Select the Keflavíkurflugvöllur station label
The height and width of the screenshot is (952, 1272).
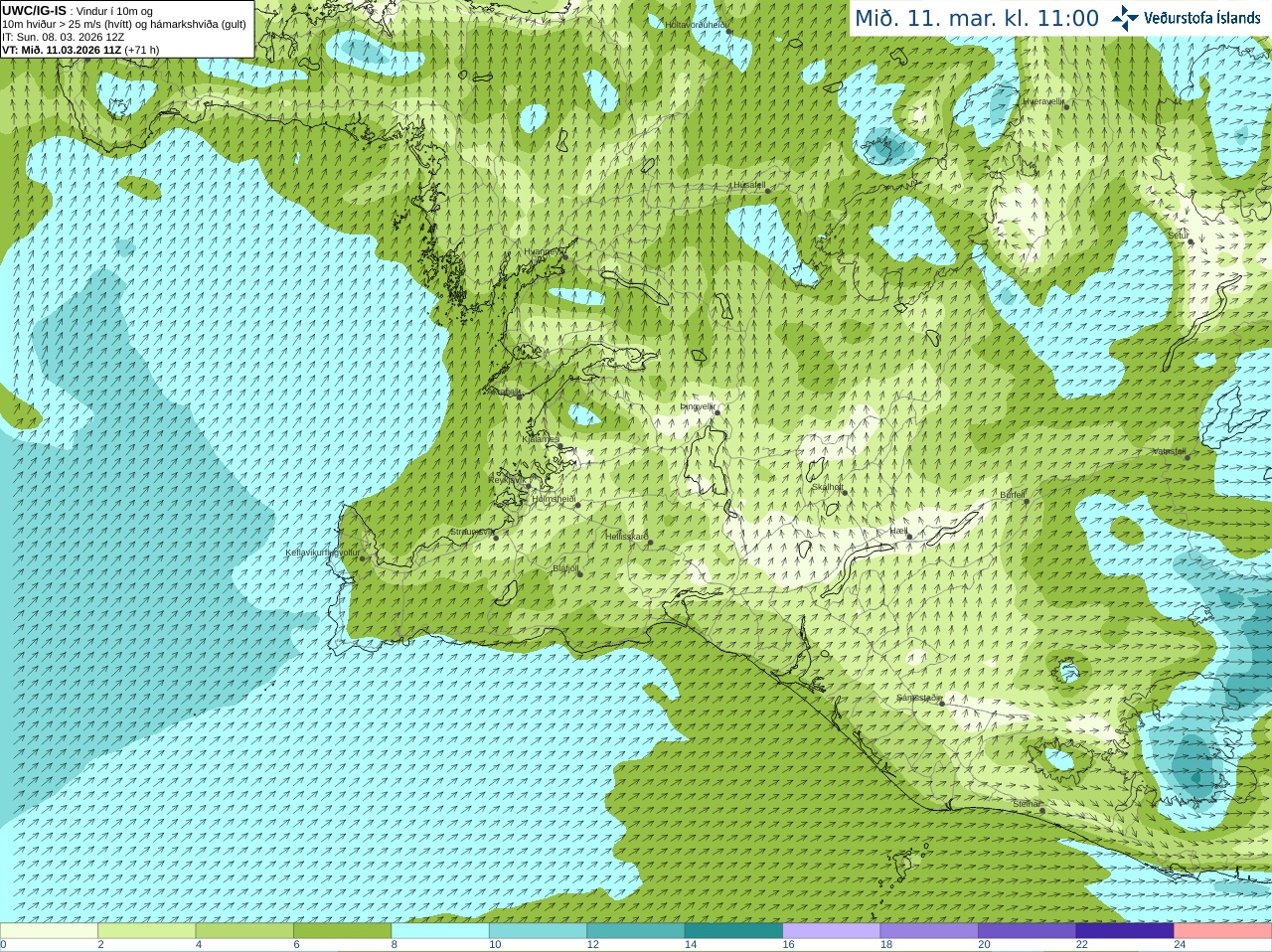[322, 553]
